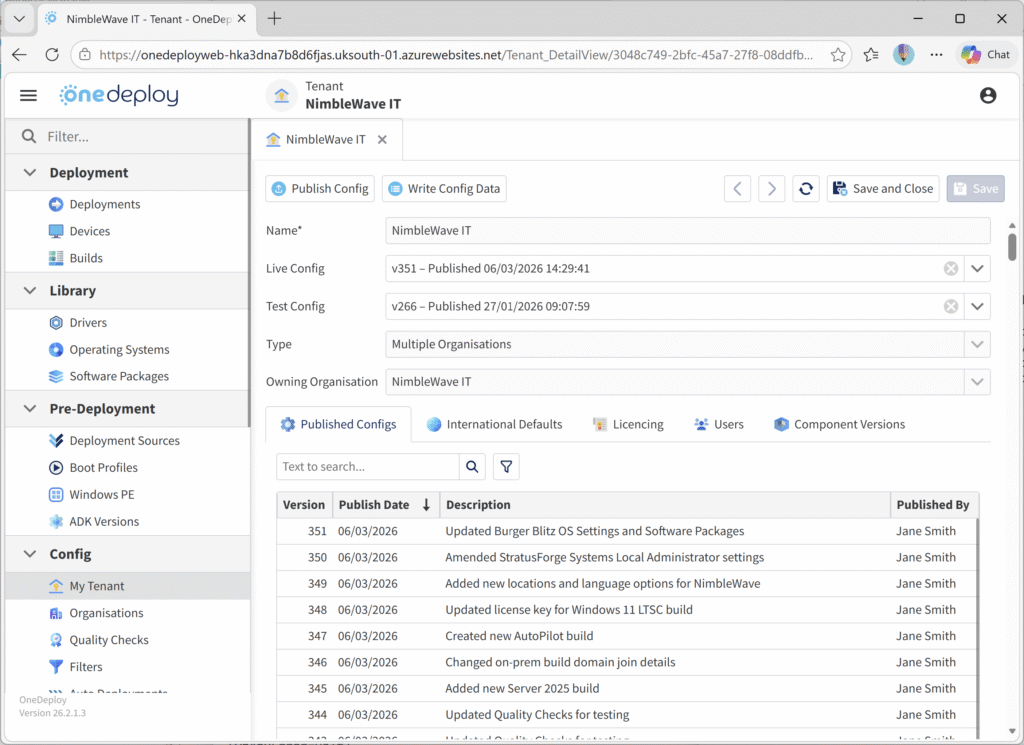Open Organisations in the sidebar
1024x745 pixels.
[95, 613]
